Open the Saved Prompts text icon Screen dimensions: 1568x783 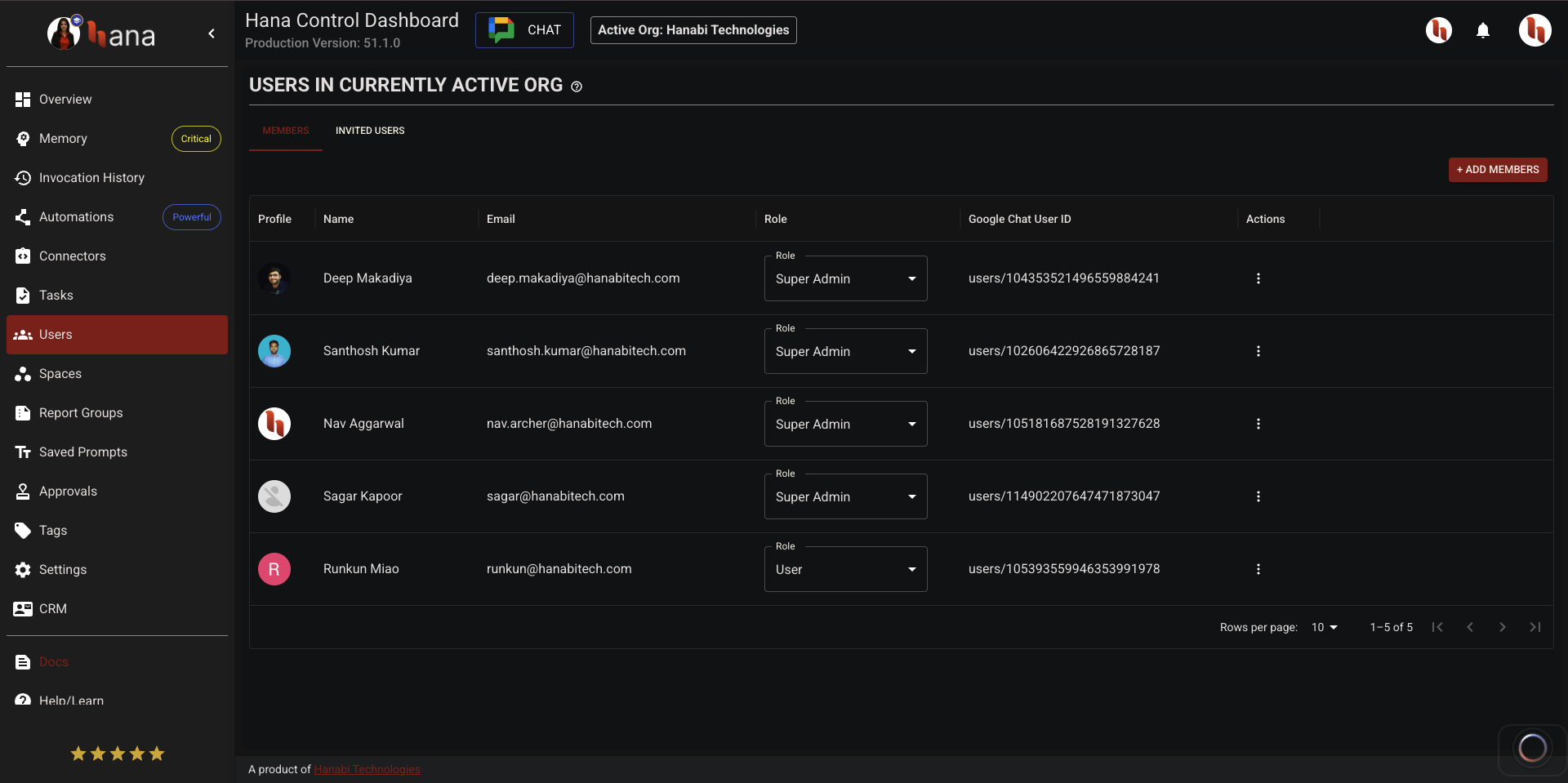(23, 452)
